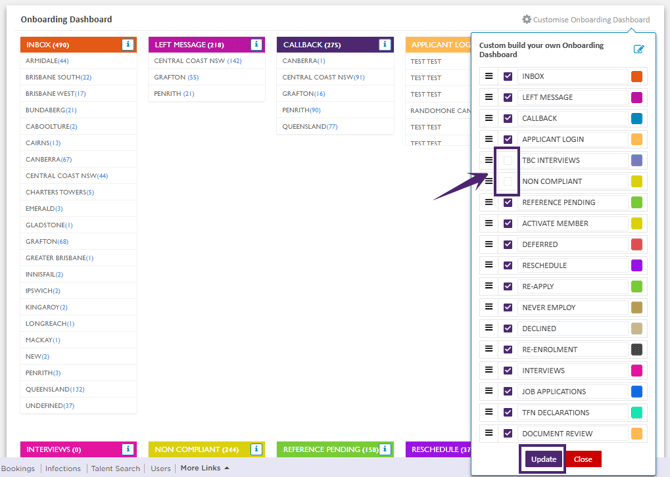Open UNDEFINED(37) in the Inbox list
670x477 pixels.
50,406
